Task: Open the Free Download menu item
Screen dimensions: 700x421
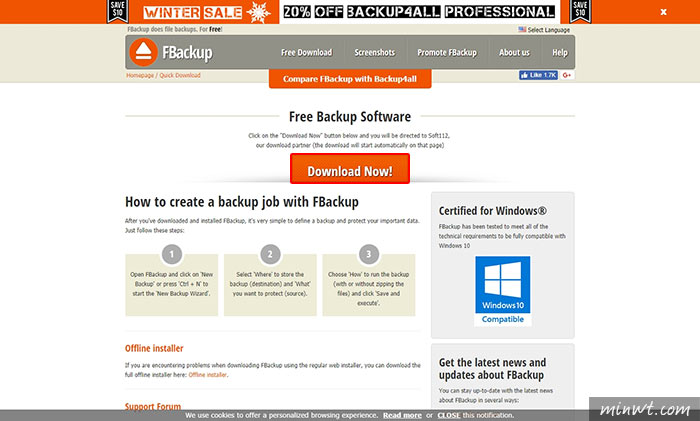Action: [x=306, y=53]
